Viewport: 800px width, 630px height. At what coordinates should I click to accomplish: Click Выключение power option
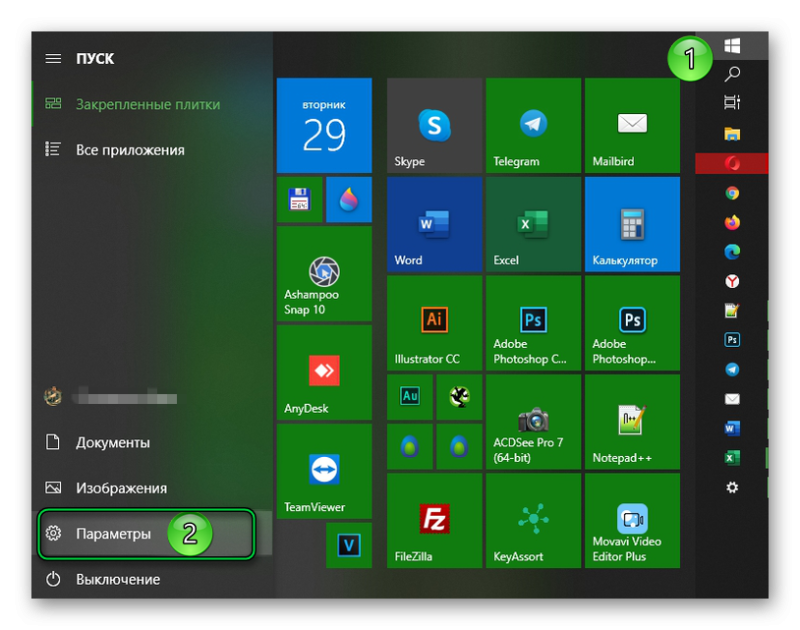click(152, 579)
